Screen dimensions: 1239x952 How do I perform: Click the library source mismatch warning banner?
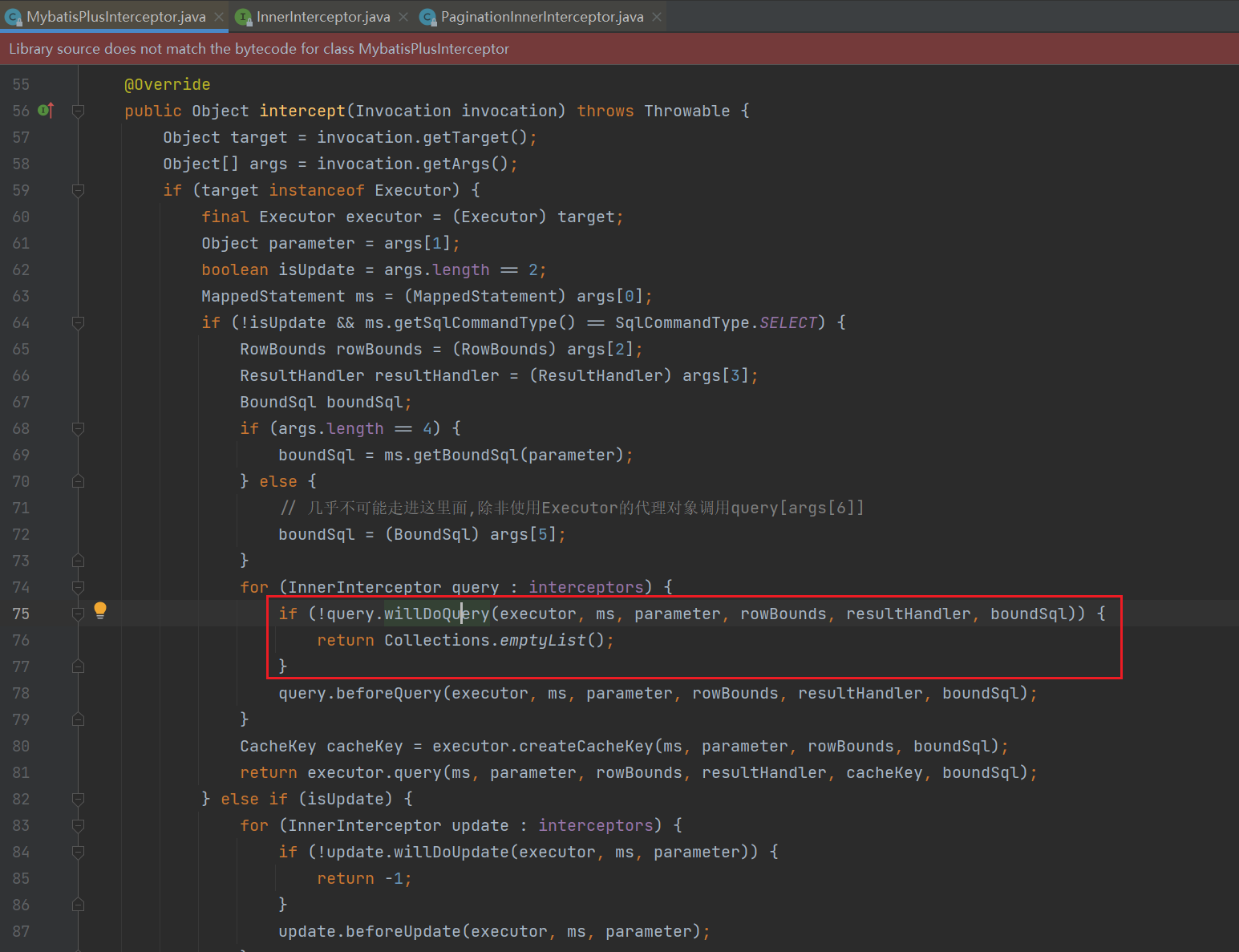(x=259, y=49)
